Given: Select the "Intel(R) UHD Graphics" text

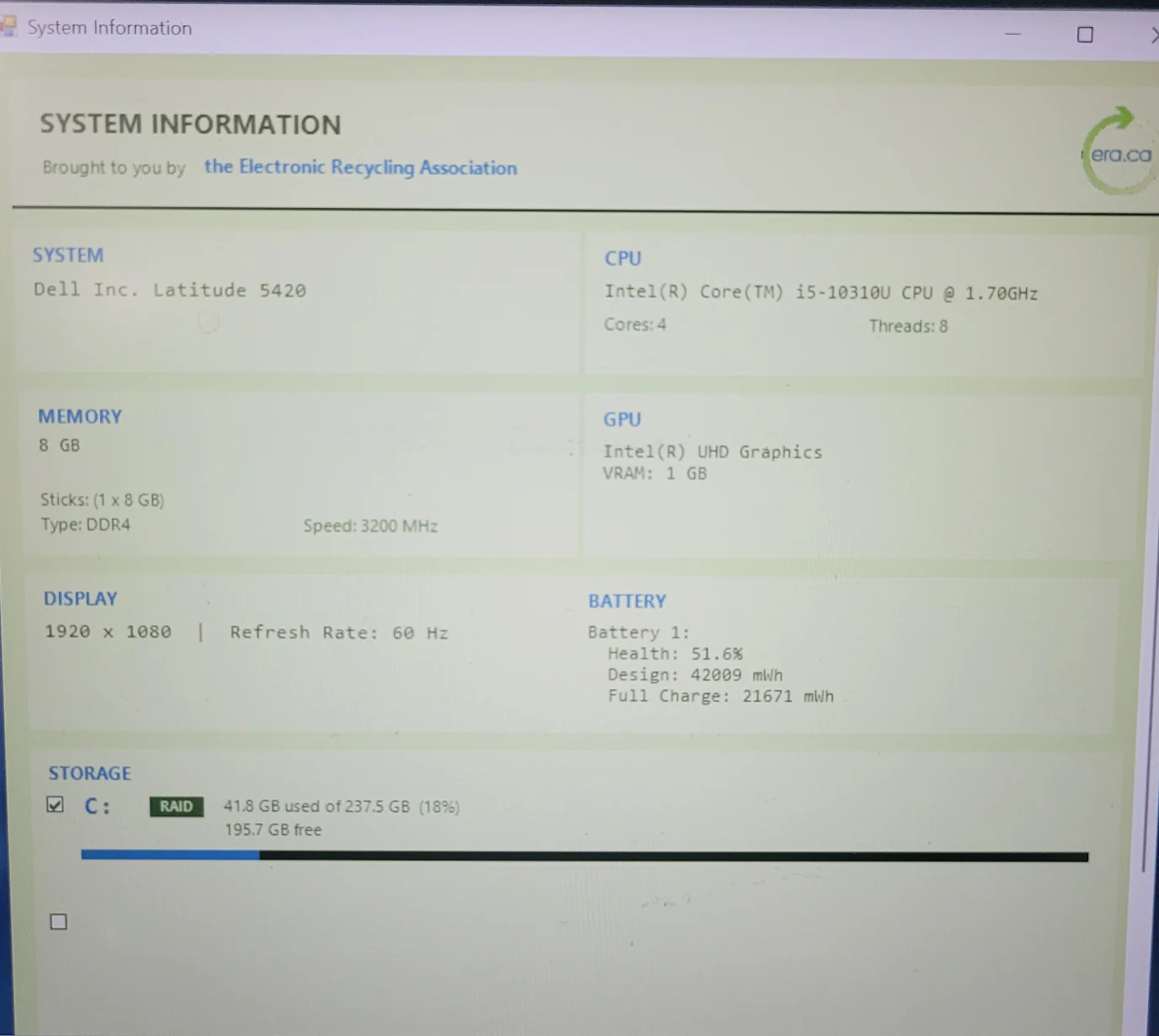Looking at the screenshot, I should [713, 451].
